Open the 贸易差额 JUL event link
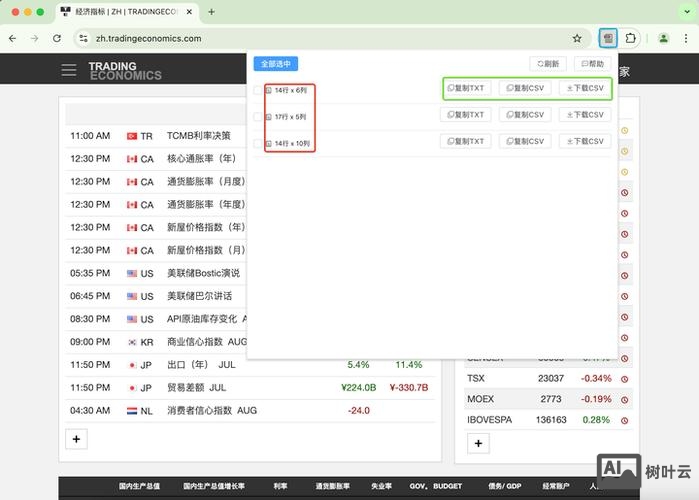 point(197,388)
